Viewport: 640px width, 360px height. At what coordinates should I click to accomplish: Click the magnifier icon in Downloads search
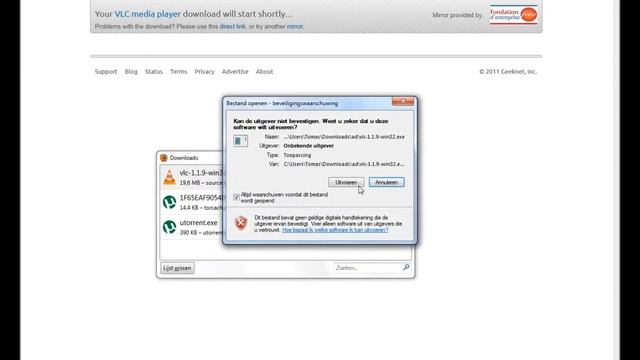406,267
